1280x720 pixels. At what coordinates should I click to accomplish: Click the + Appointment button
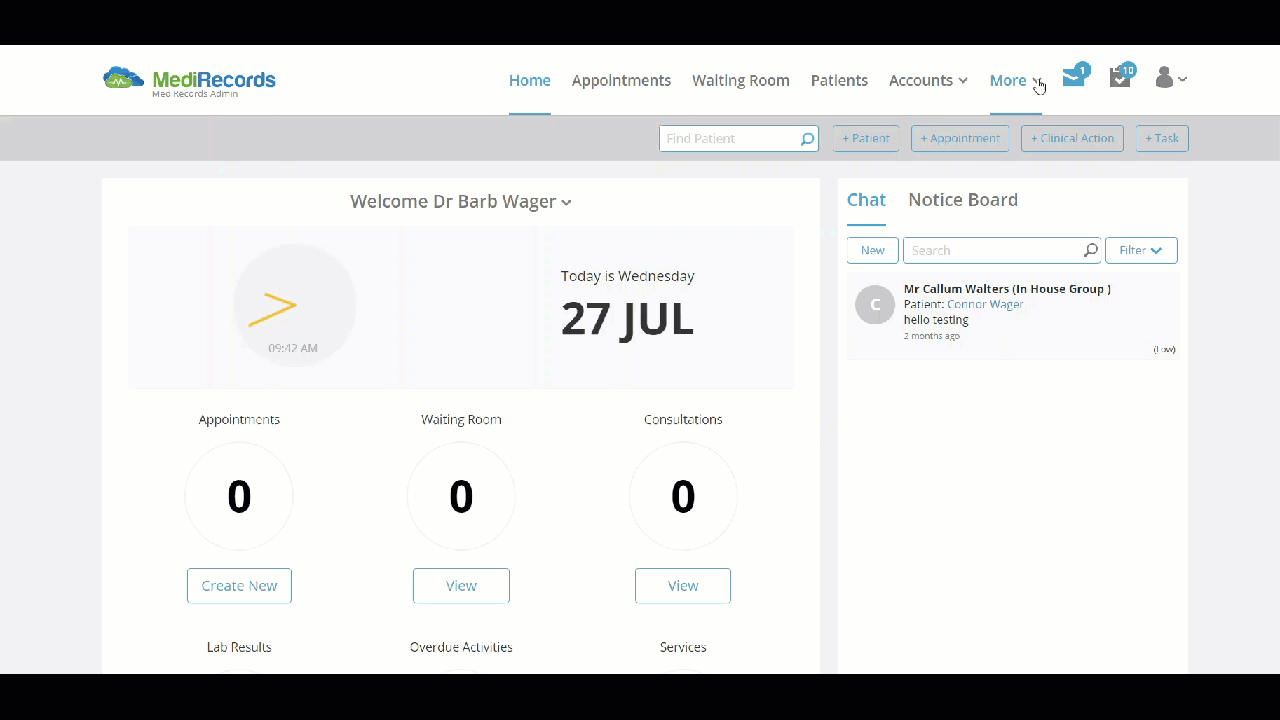pyautogui.click(x=960, y=138)
